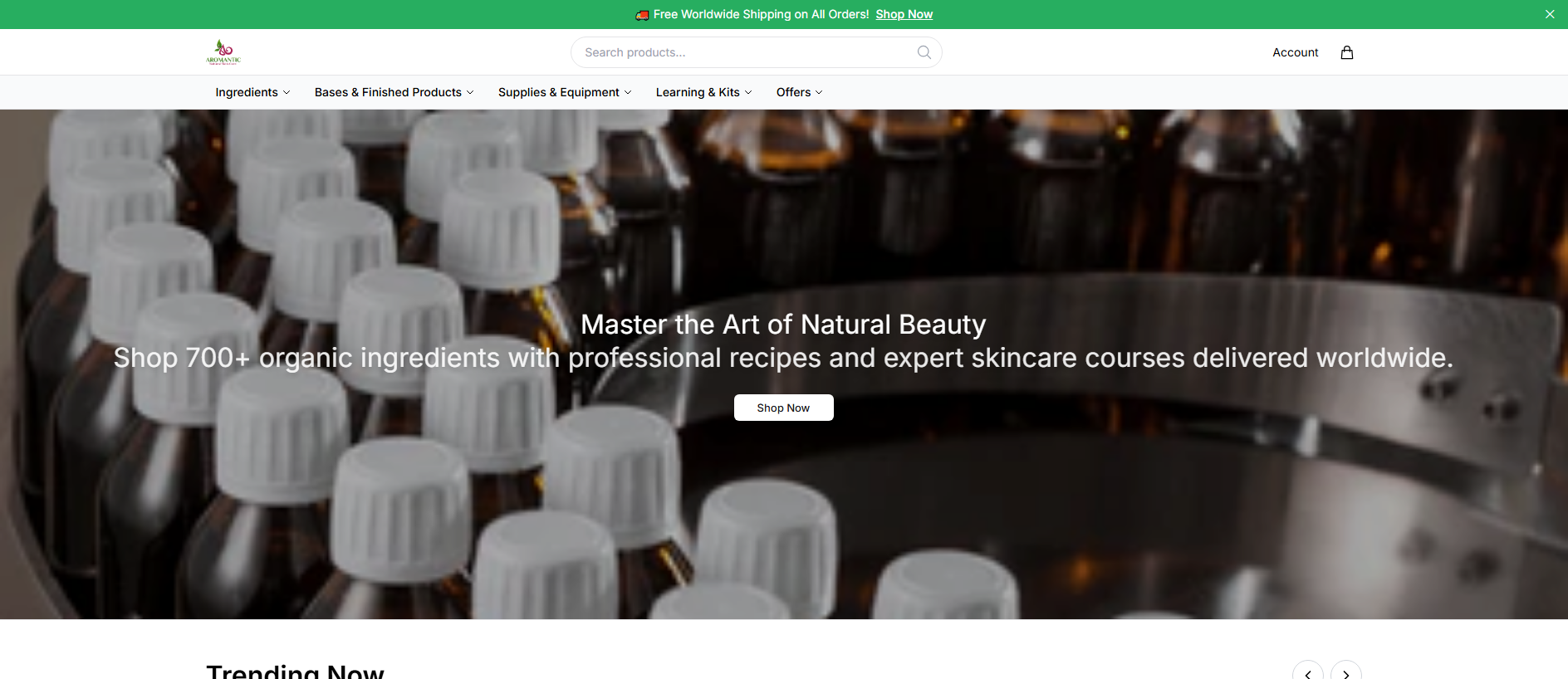Expand Bases & Finished Products menu
The width and height of the screenshot is (1568, 679).
394,92
